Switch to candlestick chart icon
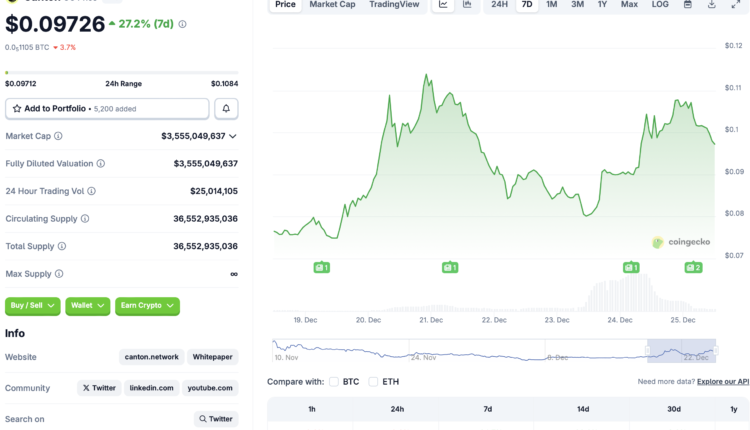Screen dimensions: 750x430 click(467, 5)
